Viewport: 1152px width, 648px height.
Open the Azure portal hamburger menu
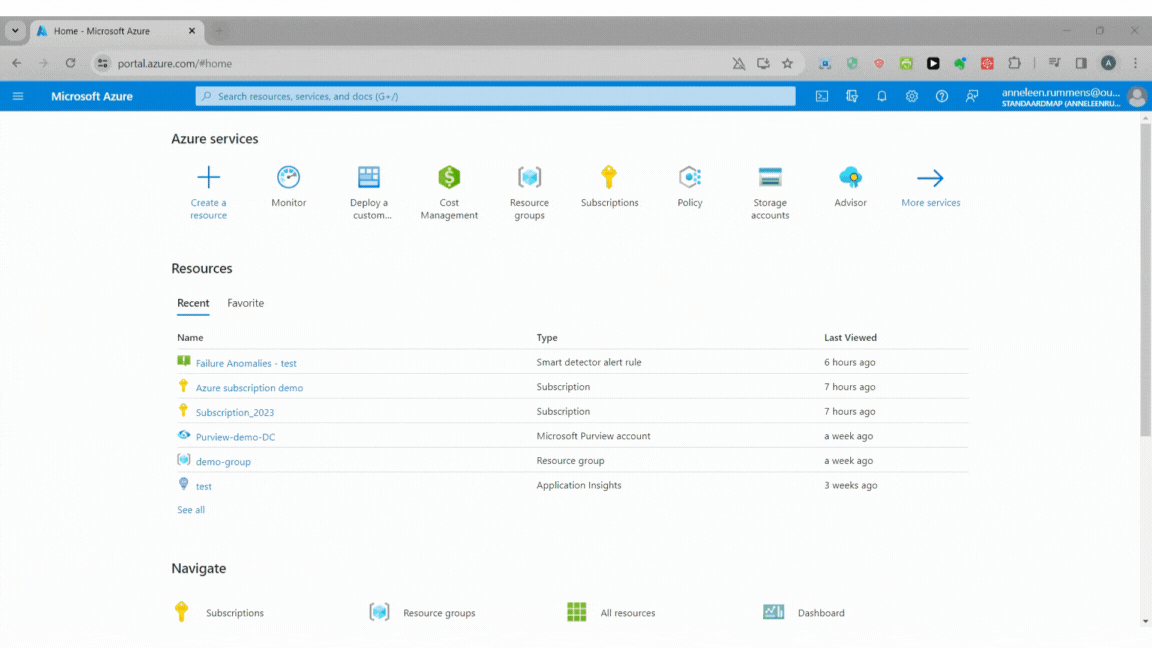point(18,96)
